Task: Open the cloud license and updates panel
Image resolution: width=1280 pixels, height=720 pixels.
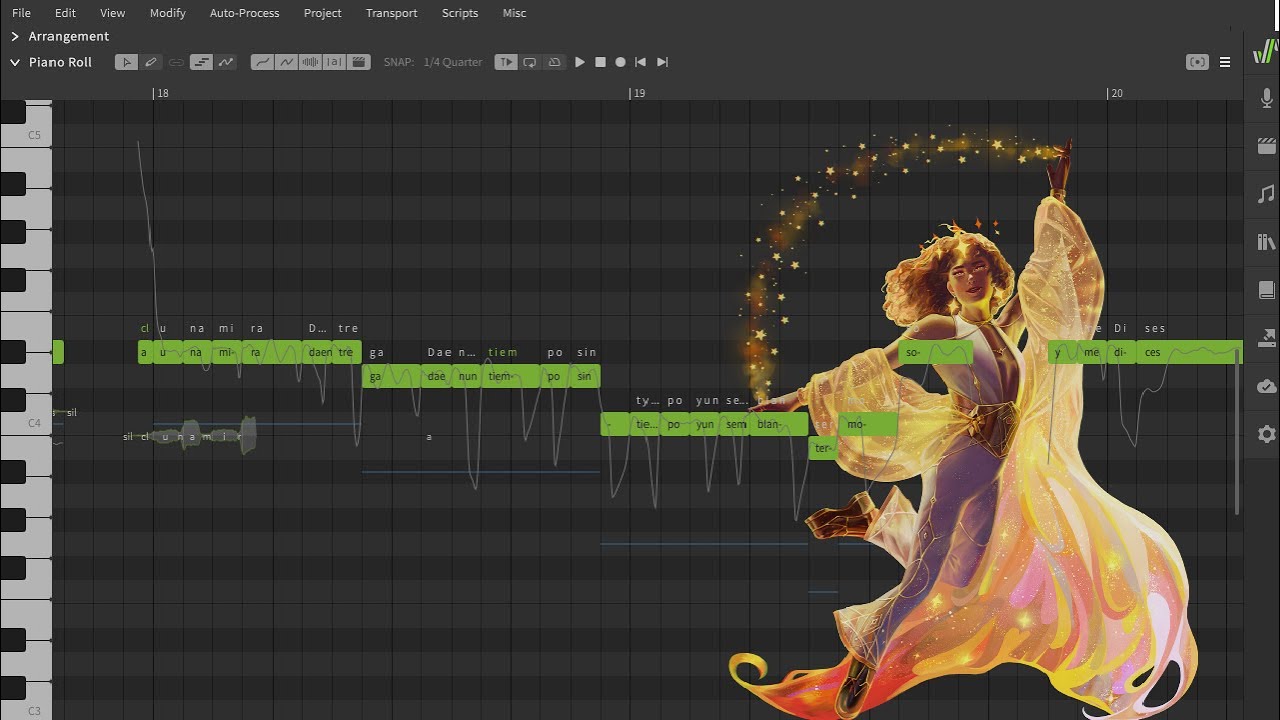Action: pos(1267,386)
